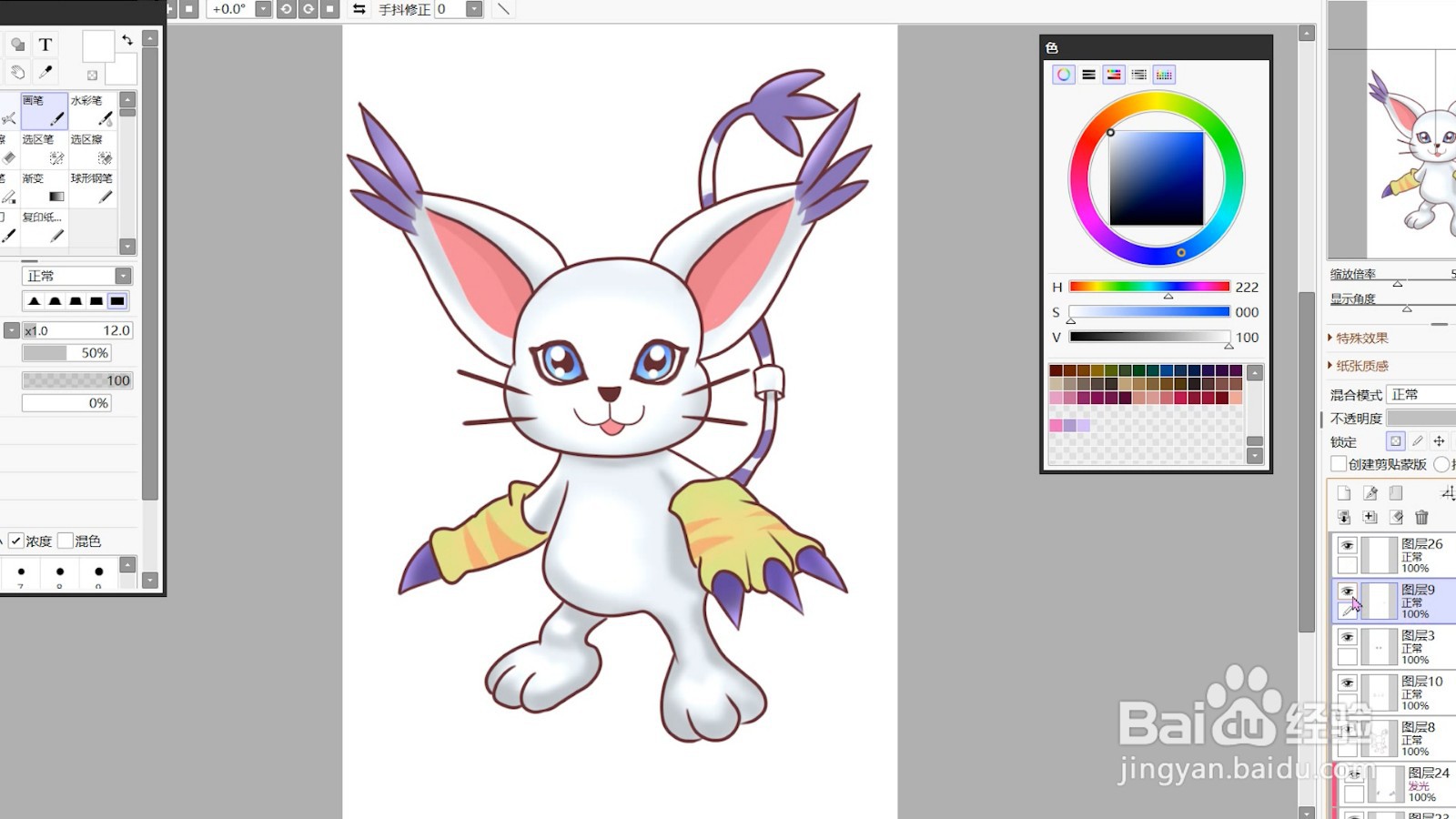Toggle the gray-scale slider panel

[x=1138, y=75]
